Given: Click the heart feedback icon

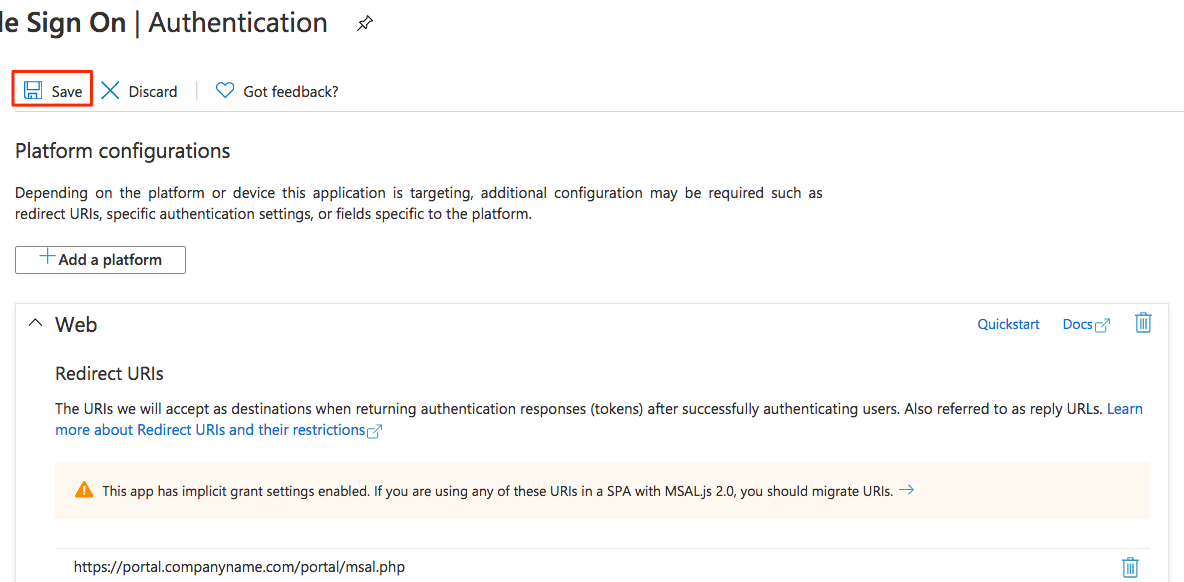Looking at the screenshot, I should click(x=225, y=91).
